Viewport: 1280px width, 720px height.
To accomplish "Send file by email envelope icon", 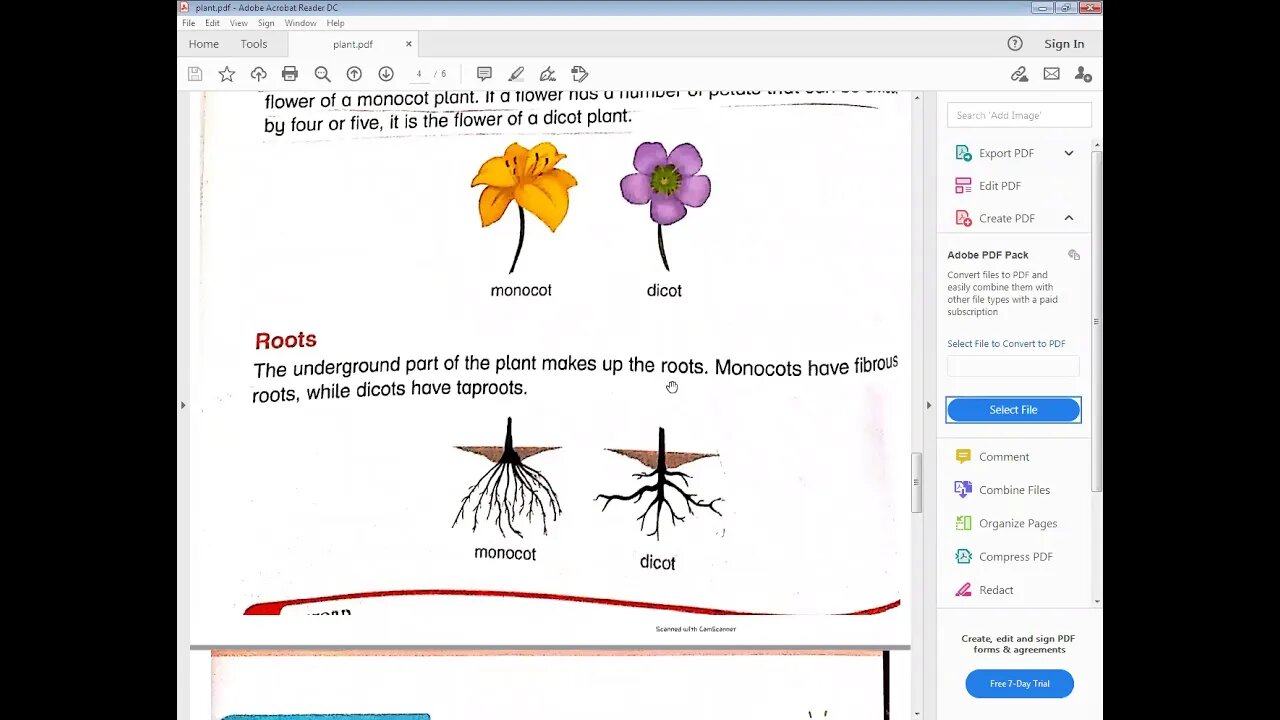I will coord(1051,74).
